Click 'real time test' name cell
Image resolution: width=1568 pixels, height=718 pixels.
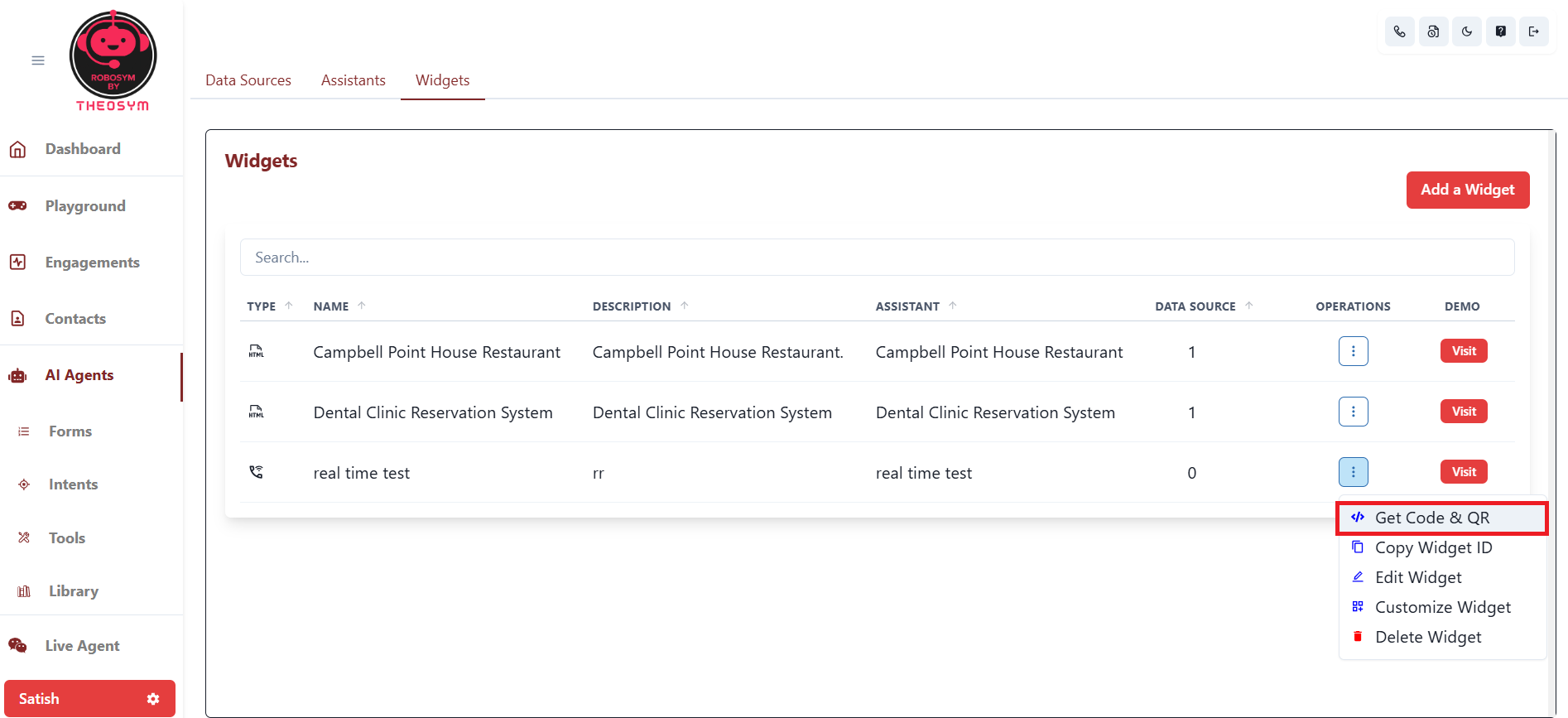click(x=361, y=473)
